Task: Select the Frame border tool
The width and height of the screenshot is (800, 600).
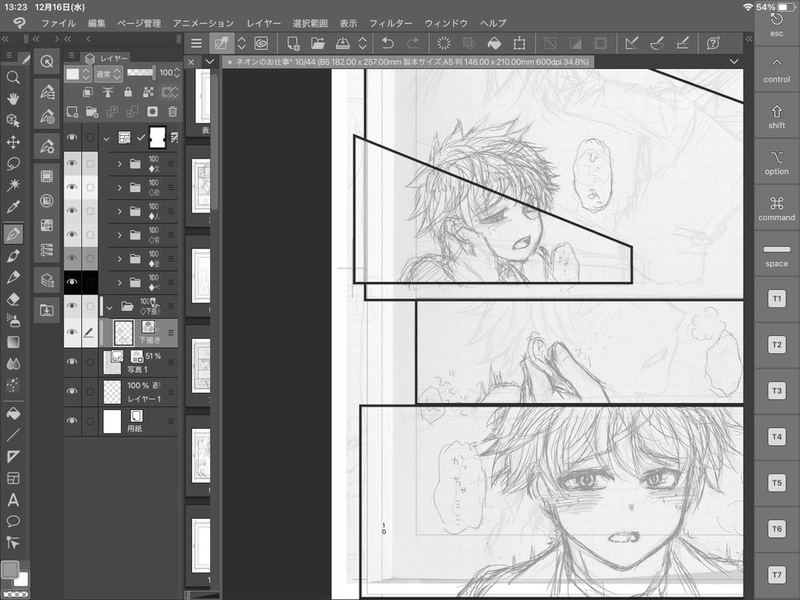Action: click(x=13, y=478)
